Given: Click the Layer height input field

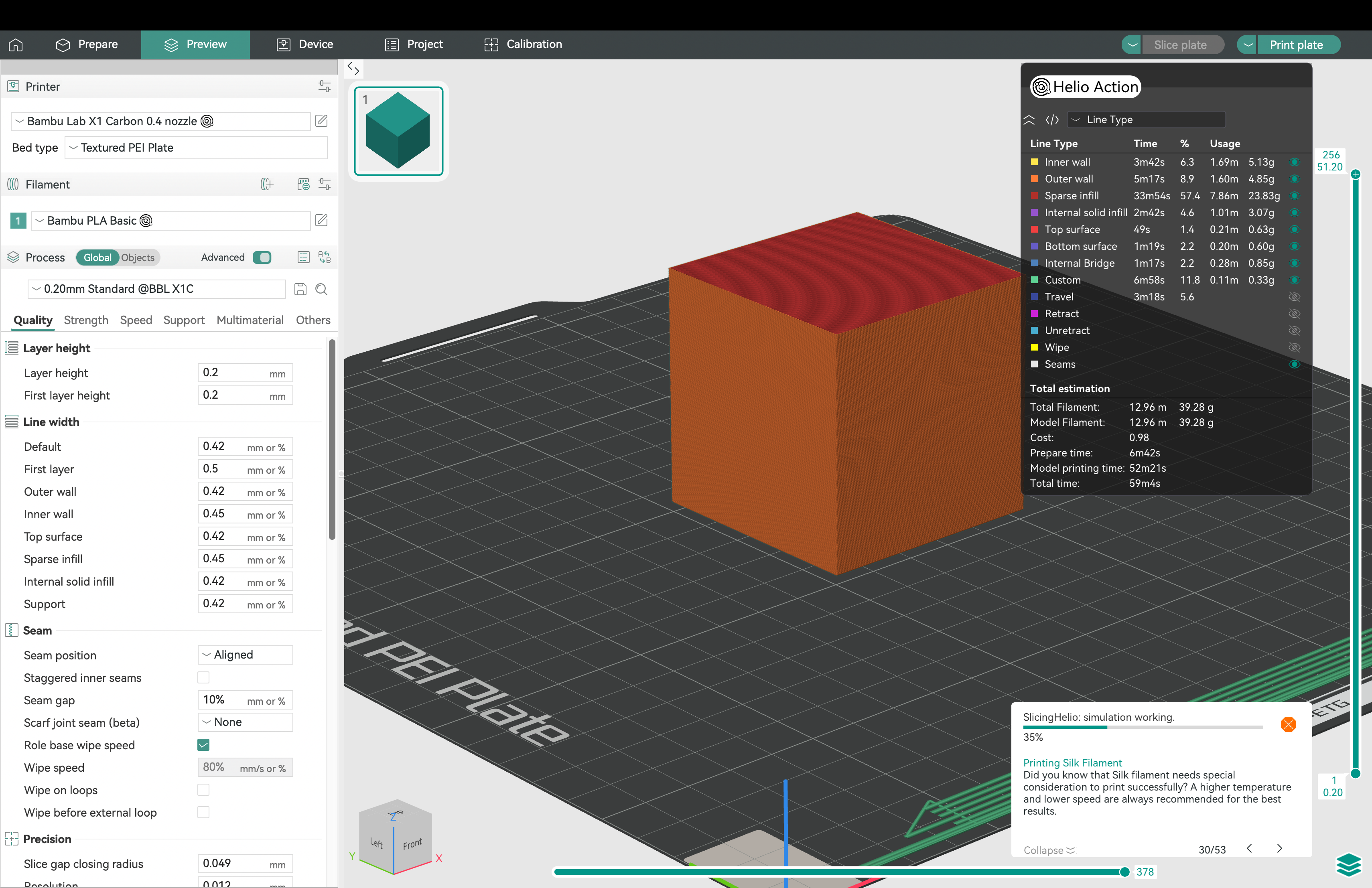Looking at the screenshot, I should click(245, 373).
